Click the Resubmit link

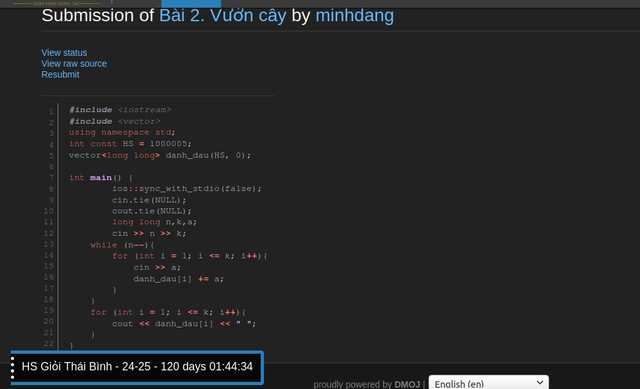pyautogui.click(x=60, y=75)
